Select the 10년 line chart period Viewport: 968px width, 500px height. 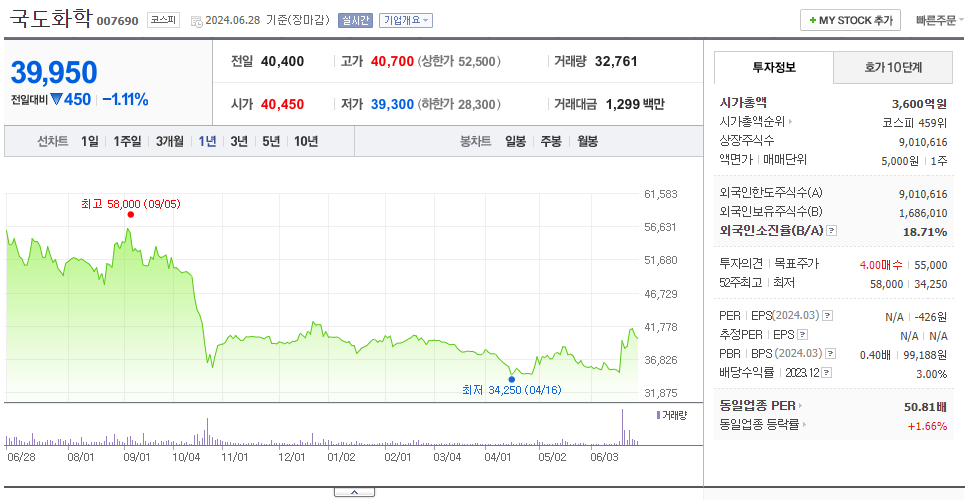pyautogui.click(x=306, y=141)
